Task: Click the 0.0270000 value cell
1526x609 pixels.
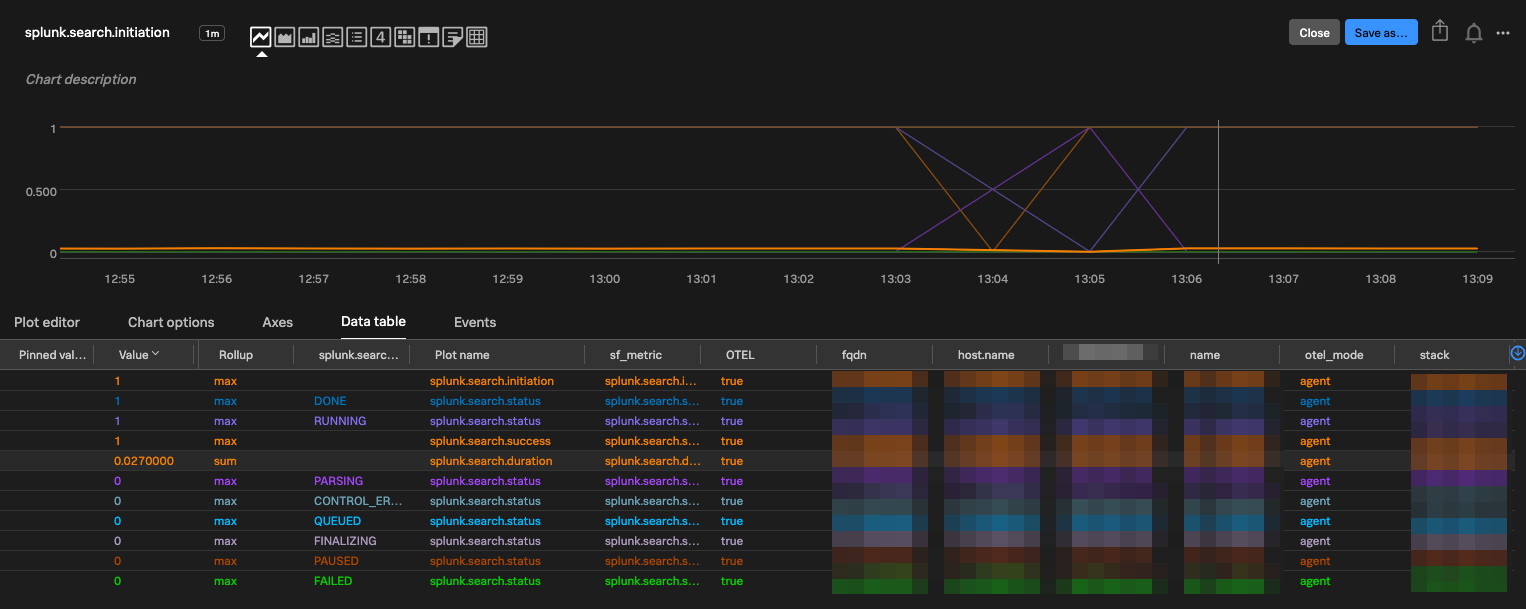Action: (x=144, y=461)
